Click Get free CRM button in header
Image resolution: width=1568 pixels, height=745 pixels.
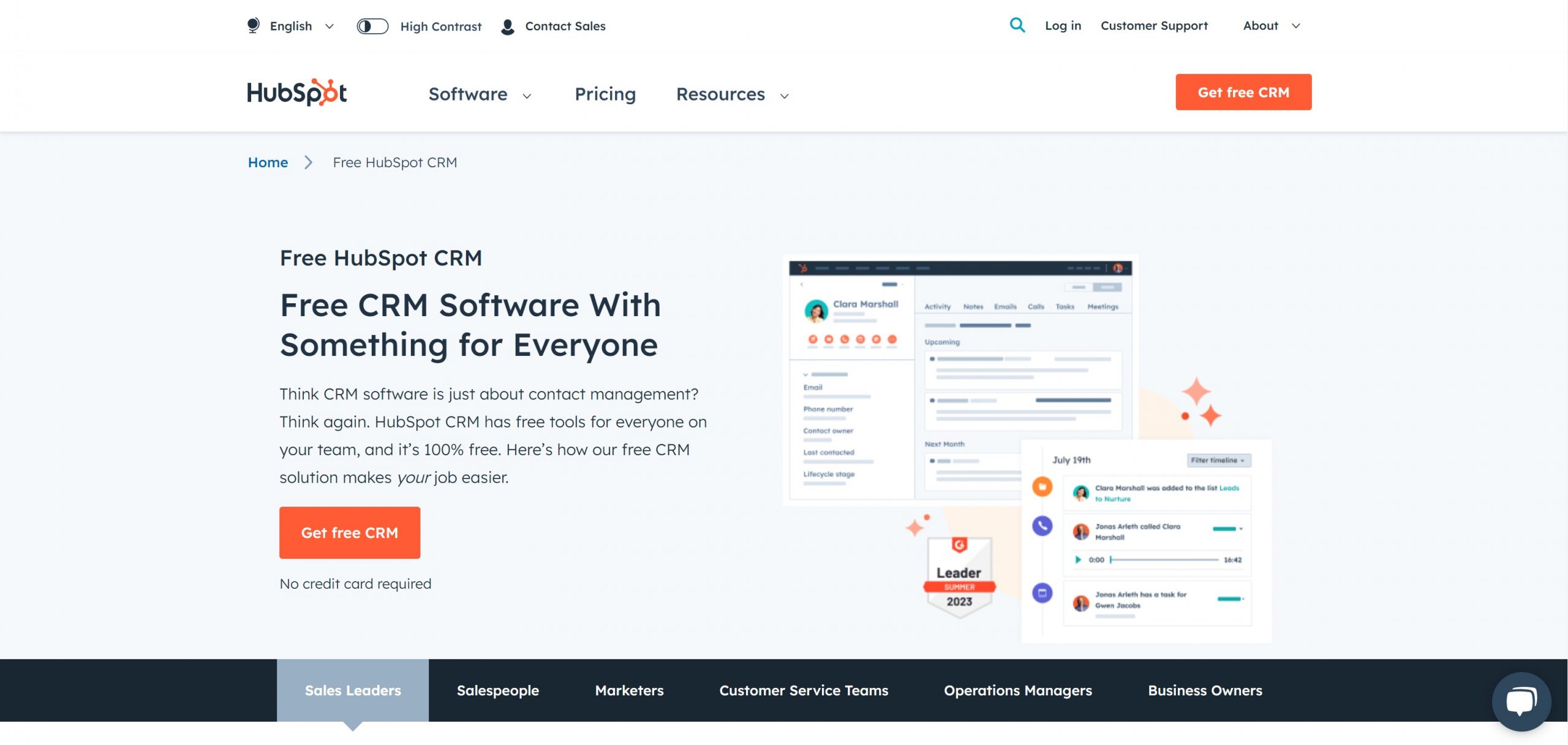1243,93
